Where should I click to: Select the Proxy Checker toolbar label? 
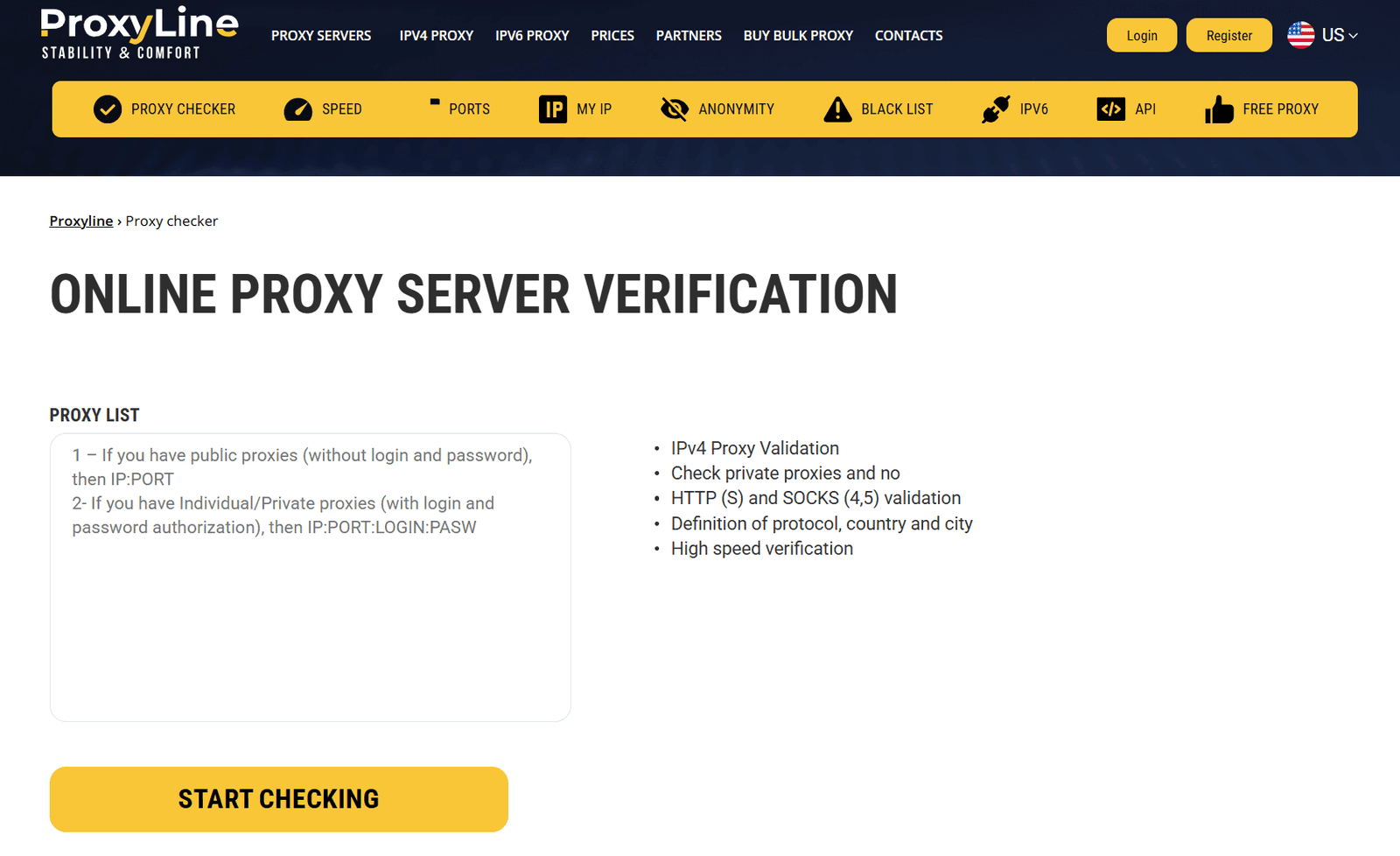(x=184, y=109)
